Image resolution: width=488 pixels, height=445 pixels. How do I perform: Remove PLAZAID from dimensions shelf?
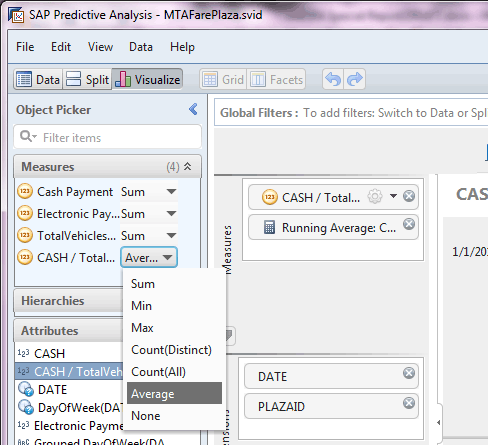tap(409, 403)
